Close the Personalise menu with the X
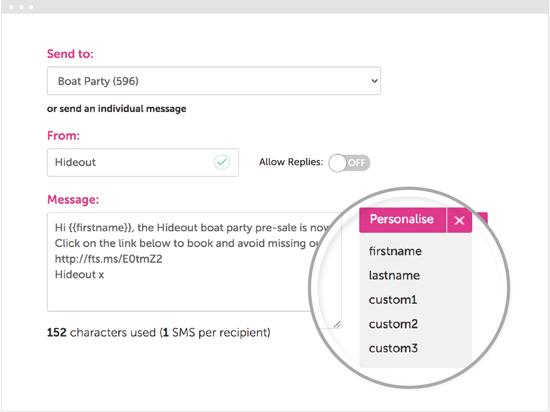The width and height of the screenshot is (550, 412). click(x=459, y=220)
